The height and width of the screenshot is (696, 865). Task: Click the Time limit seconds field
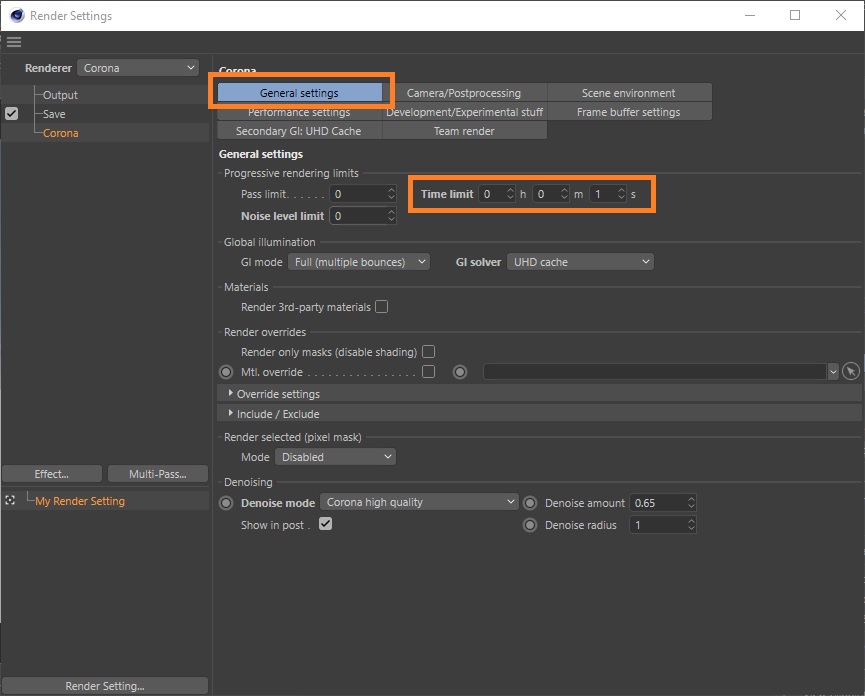click(603, 194)
